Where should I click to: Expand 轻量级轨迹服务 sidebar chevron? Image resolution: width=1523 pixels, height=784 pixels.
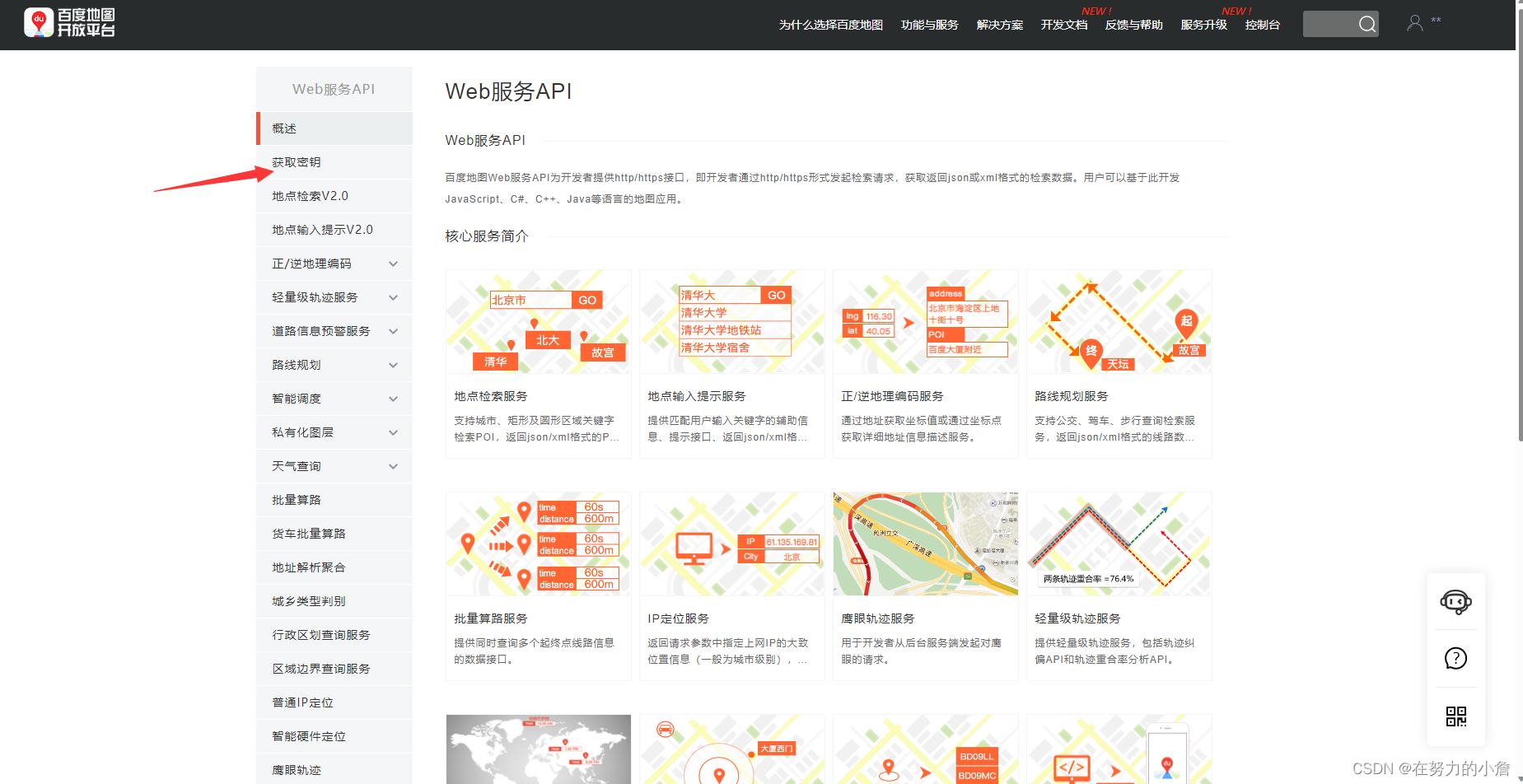click(x=394, y=297)
